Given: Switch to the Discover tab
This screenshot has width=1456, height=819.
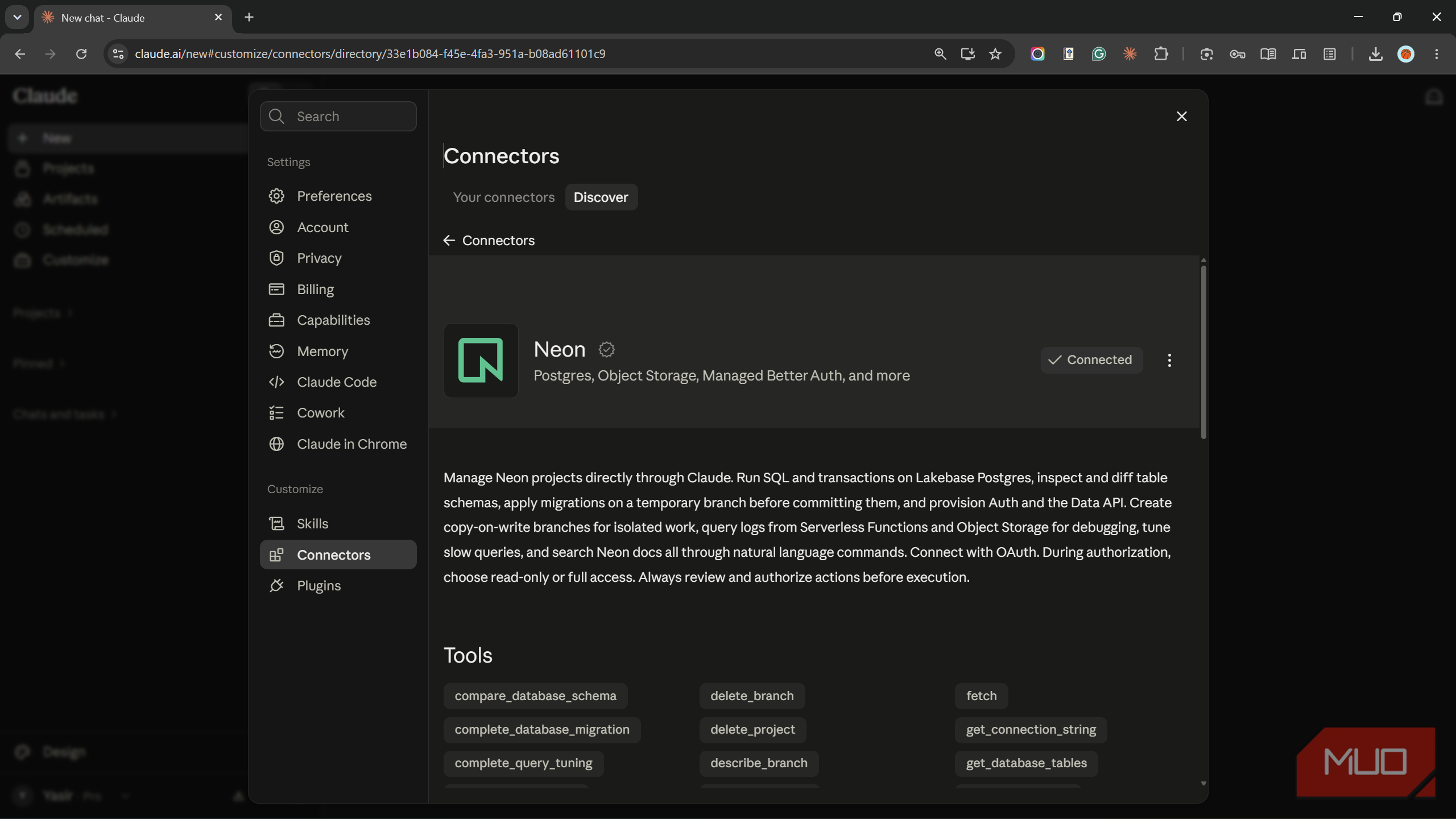Looking at the screenshot, I should click(x=601, y=197).
